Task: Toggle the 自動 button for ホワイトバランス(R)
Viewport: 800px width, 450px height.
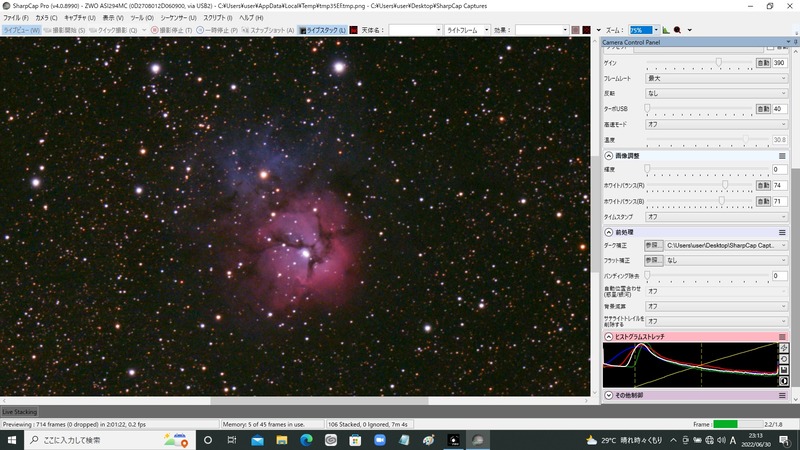Action: pyautogui.click(x=763, y=185)
